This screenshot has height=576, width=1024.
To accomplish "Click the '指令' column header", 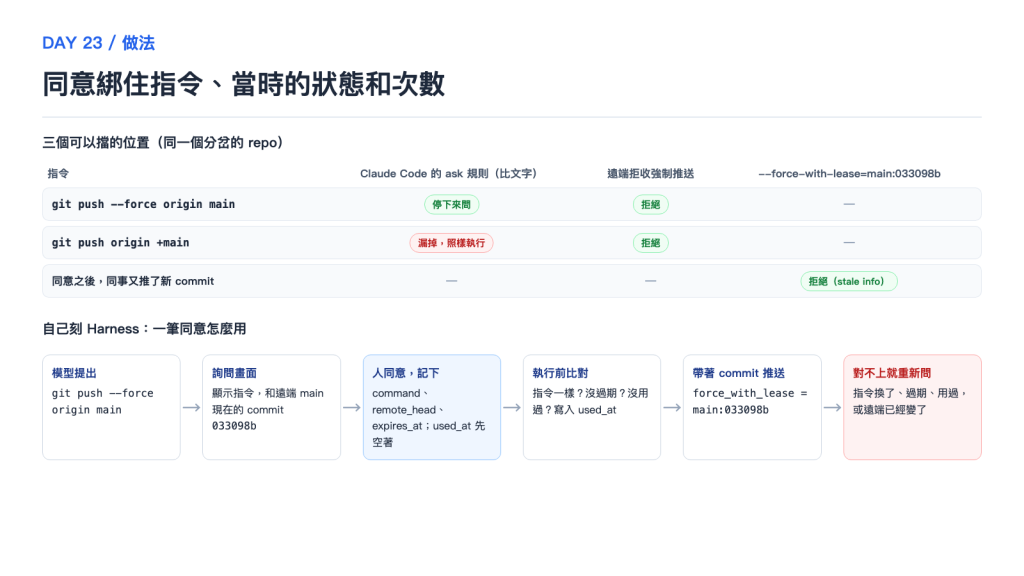I will [x=58, y=174].
